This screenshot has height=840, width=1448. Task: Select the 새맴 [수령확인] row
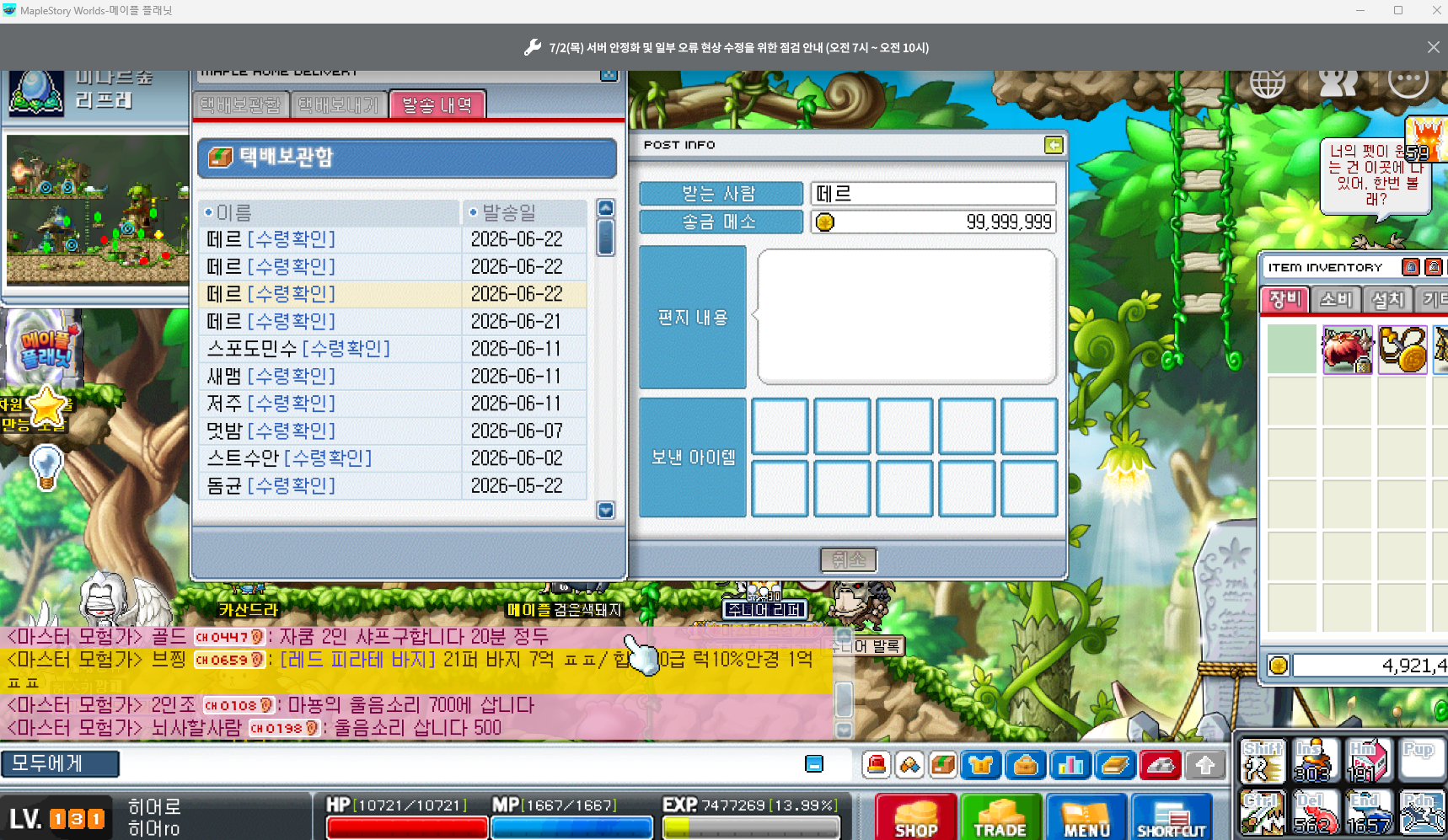pos(393,376)
